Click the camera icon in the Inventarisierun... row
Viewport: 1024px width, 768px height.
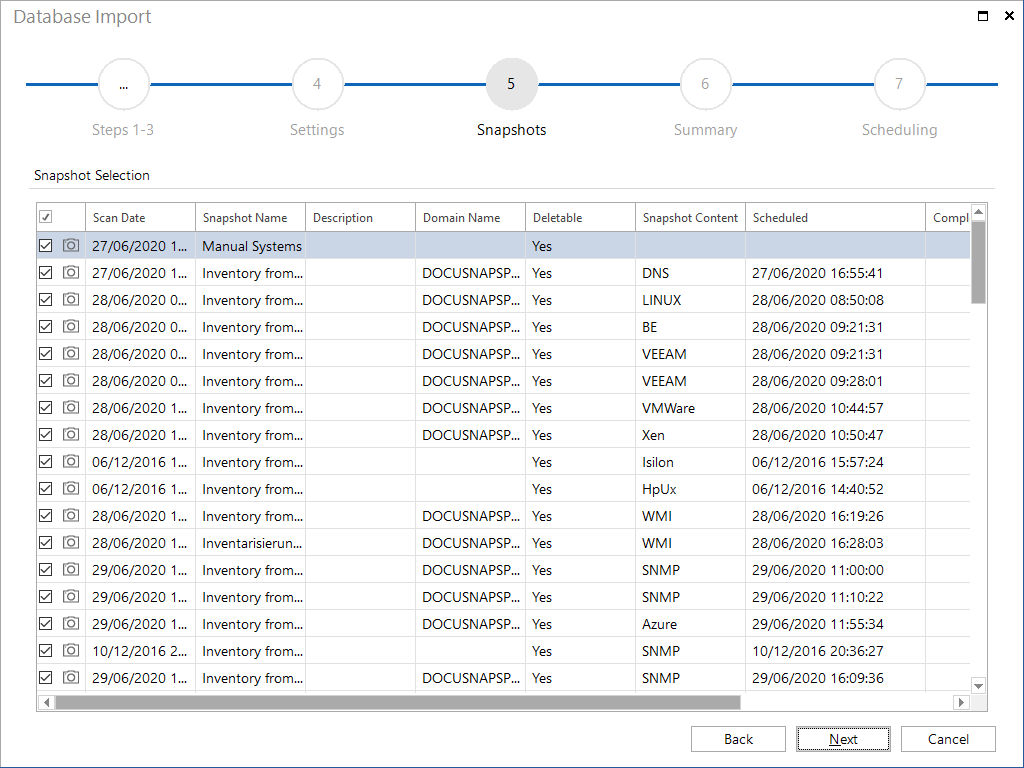pyautogui.click(x=71, y=543)
